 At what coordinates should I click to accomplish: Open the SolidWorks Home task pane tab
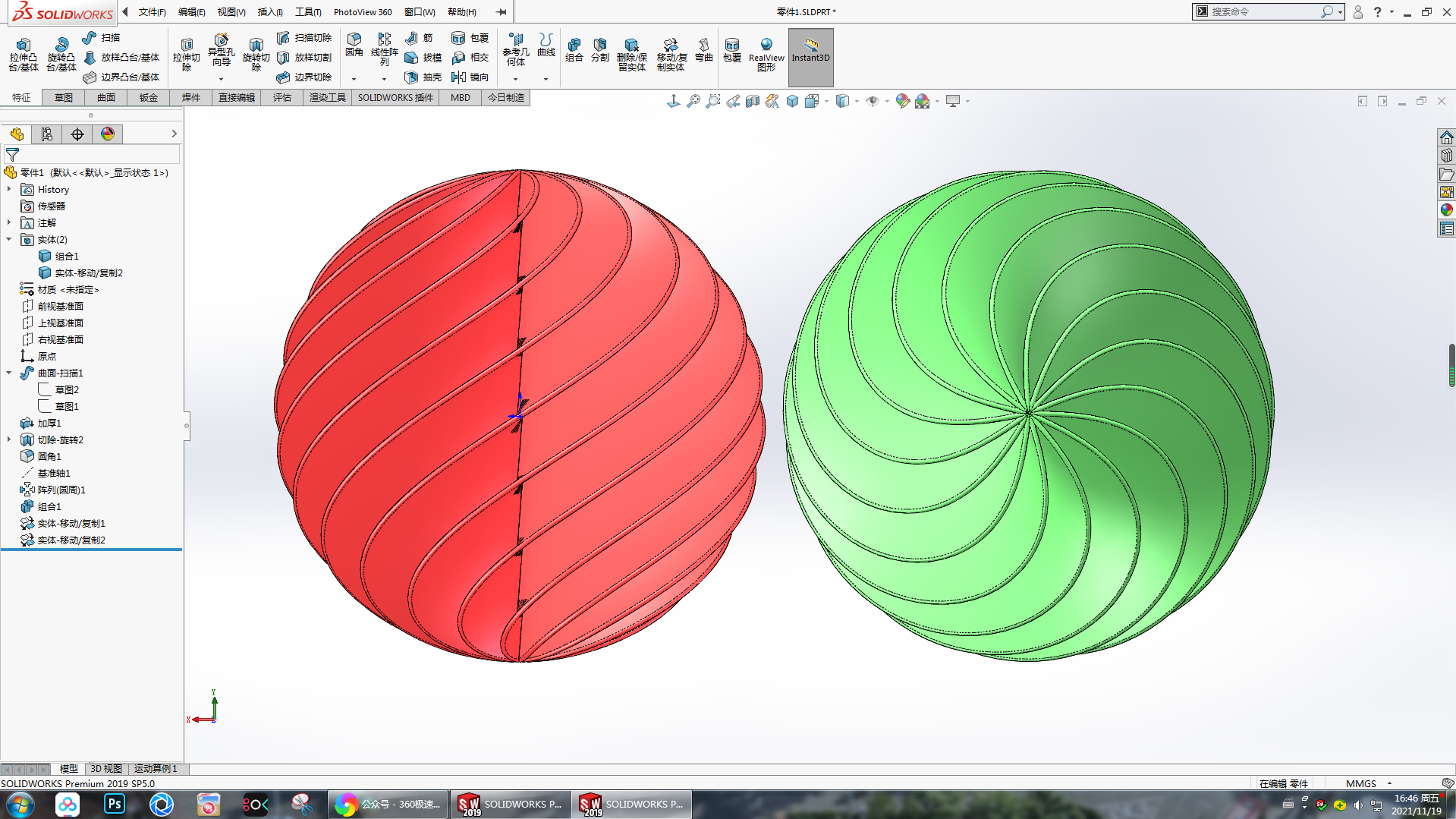pyautogui.click(x=1446, y=137)
